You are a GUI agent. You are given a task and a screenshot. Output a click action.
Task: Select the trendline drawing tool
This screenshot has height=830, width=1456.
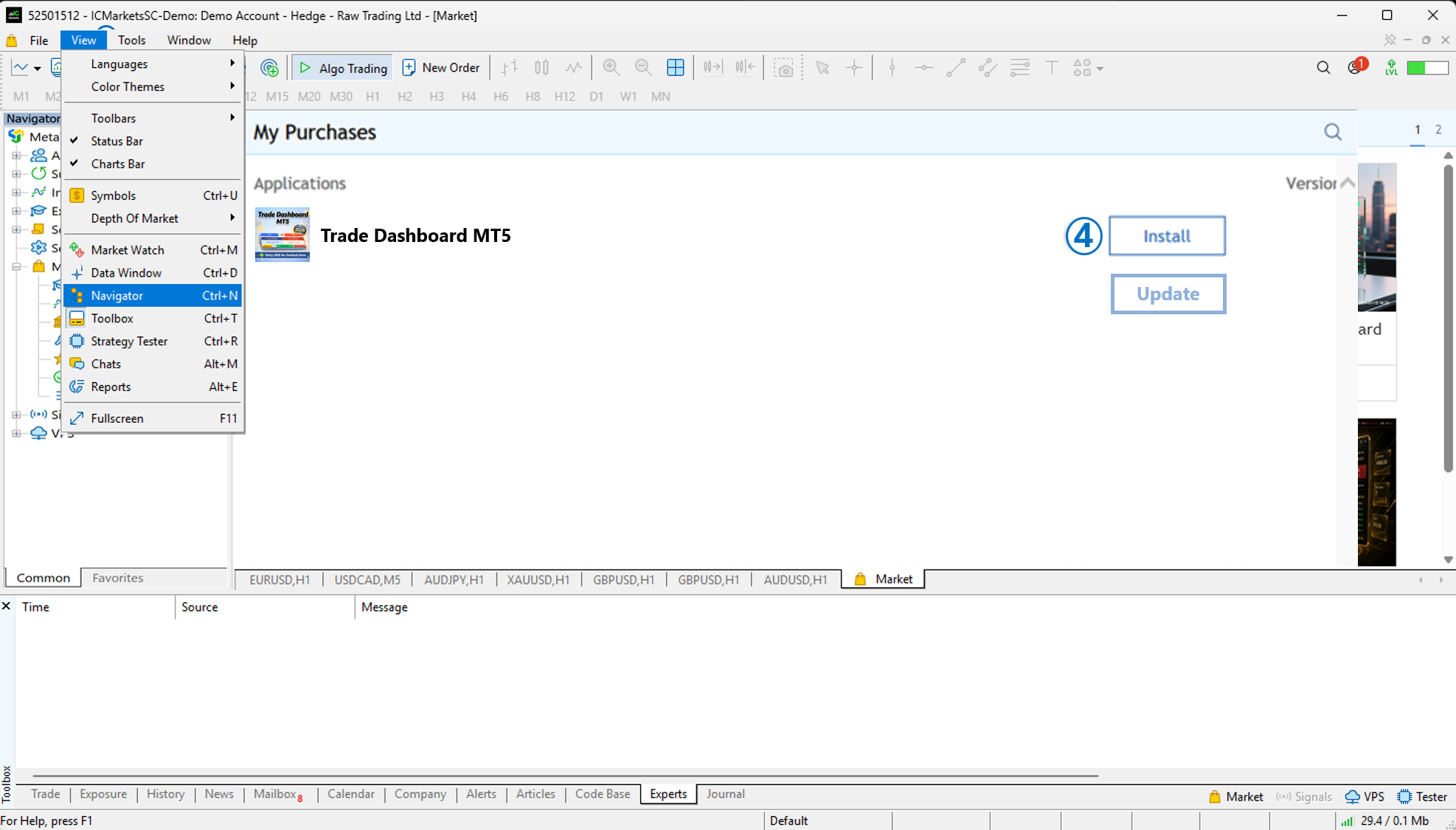[956, 68]
